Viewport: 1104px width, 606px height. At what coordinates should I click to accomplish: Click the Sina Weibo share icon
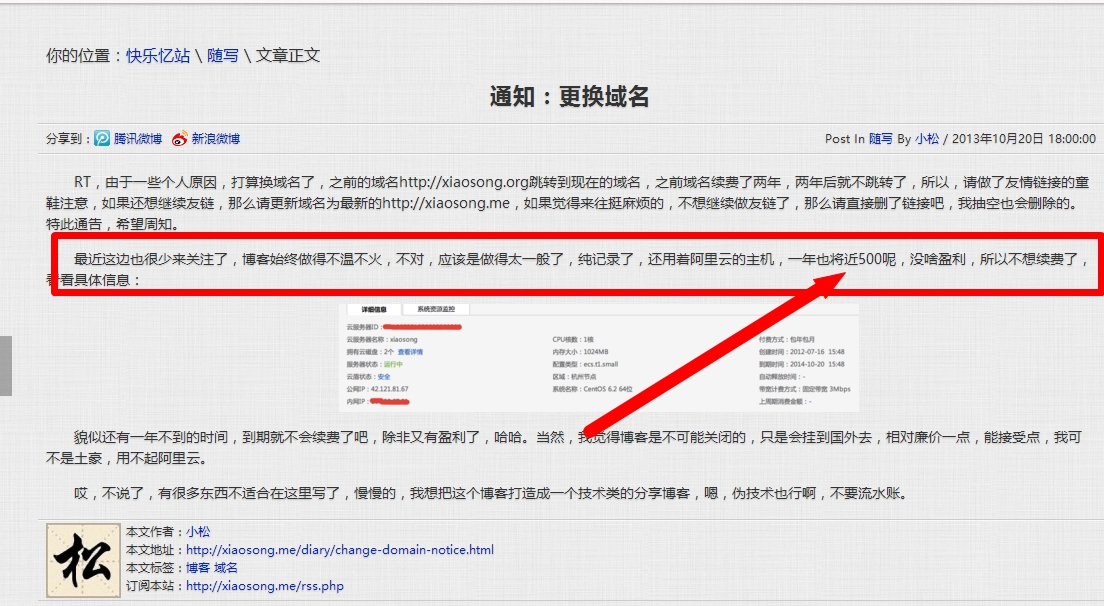click(180, 139)
